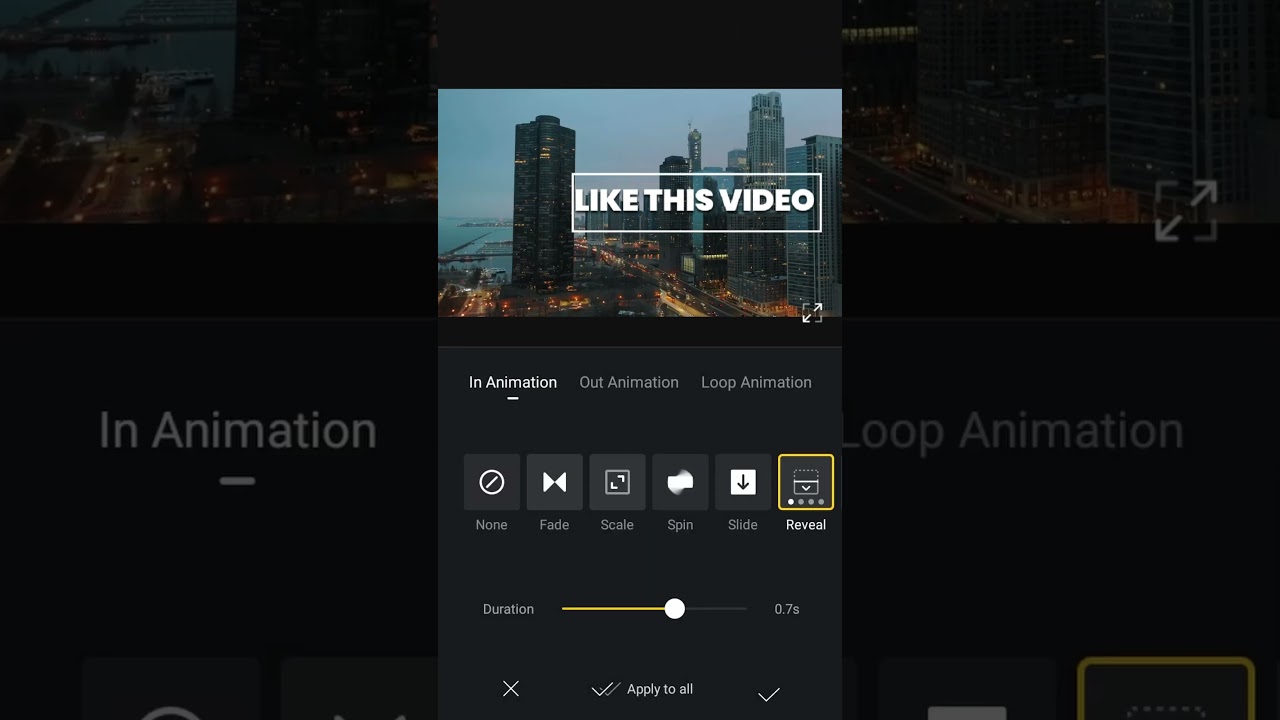Click the fullscreen icon on the preview
This screenshot has height=720, width=1280.
[x=812, y=313]
